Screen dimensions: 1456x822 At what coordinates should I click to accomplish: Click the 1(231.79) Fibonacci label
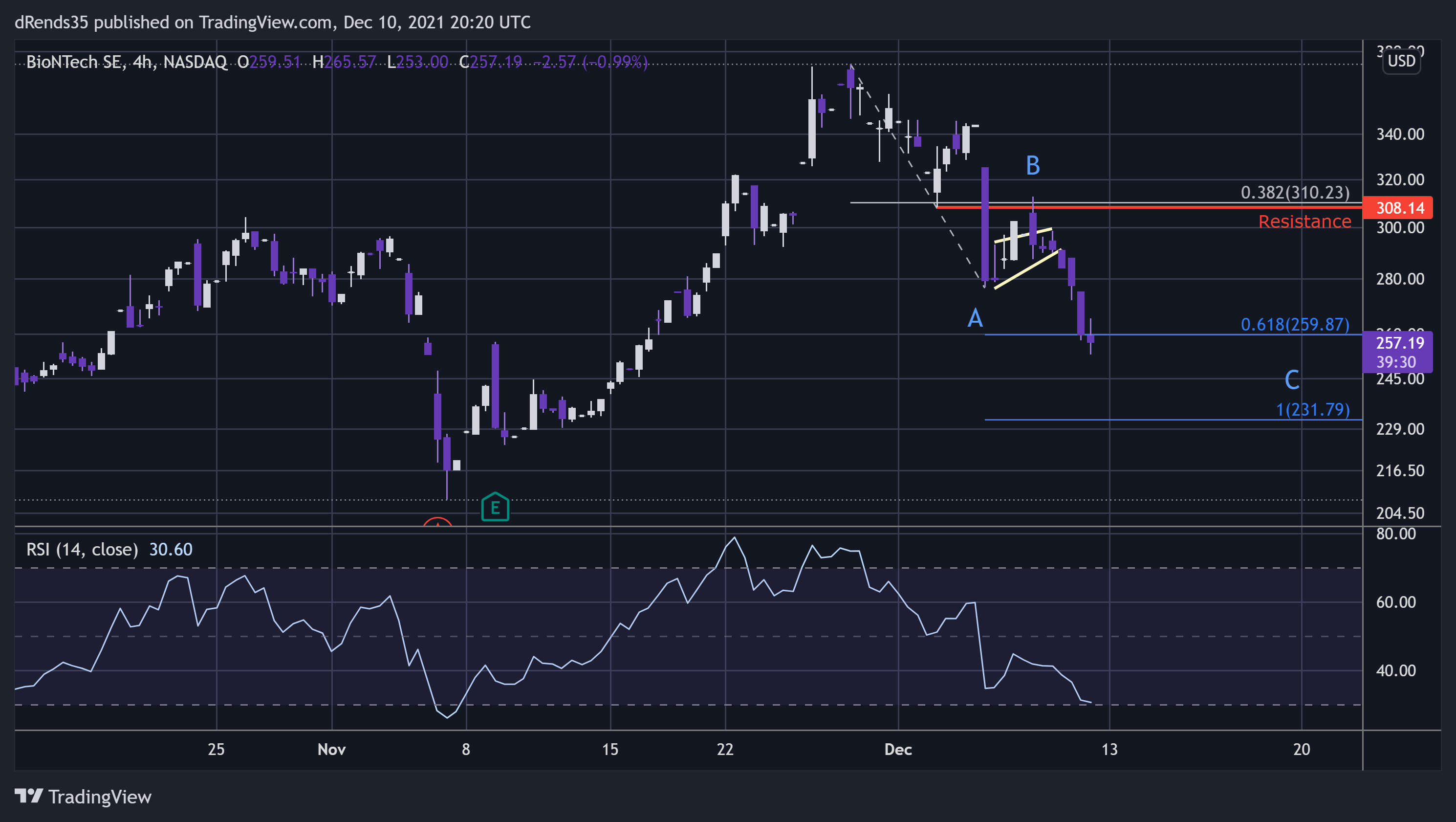point(1312,409)
